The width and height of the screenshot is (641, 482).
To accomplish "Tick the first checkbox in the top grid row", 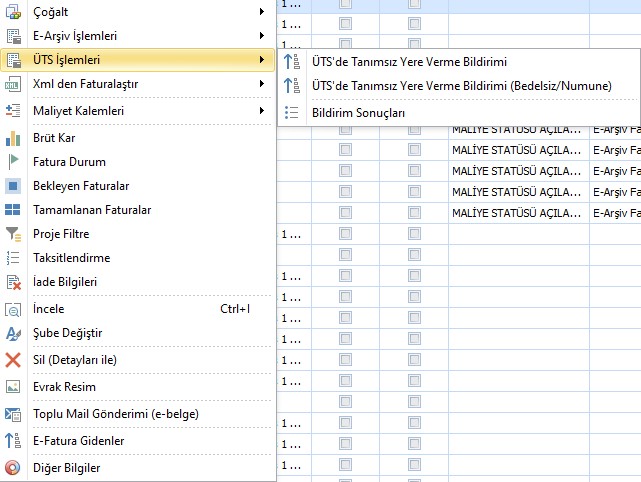I will click(x=345, y=5).
